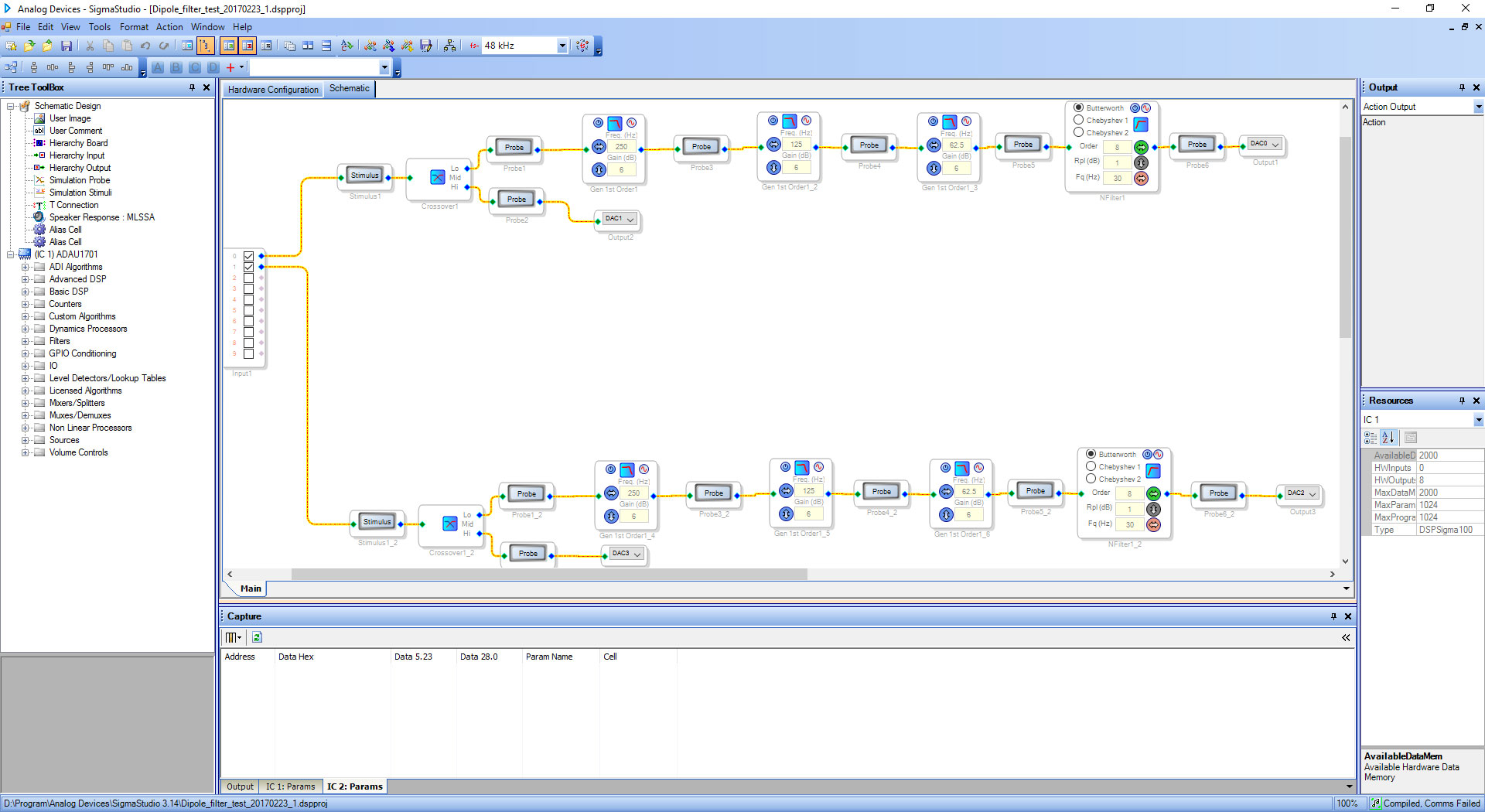Select Chebyshev 1 radio in NFilter1
Screen dimensions: 1485x812
(1079, 120)
